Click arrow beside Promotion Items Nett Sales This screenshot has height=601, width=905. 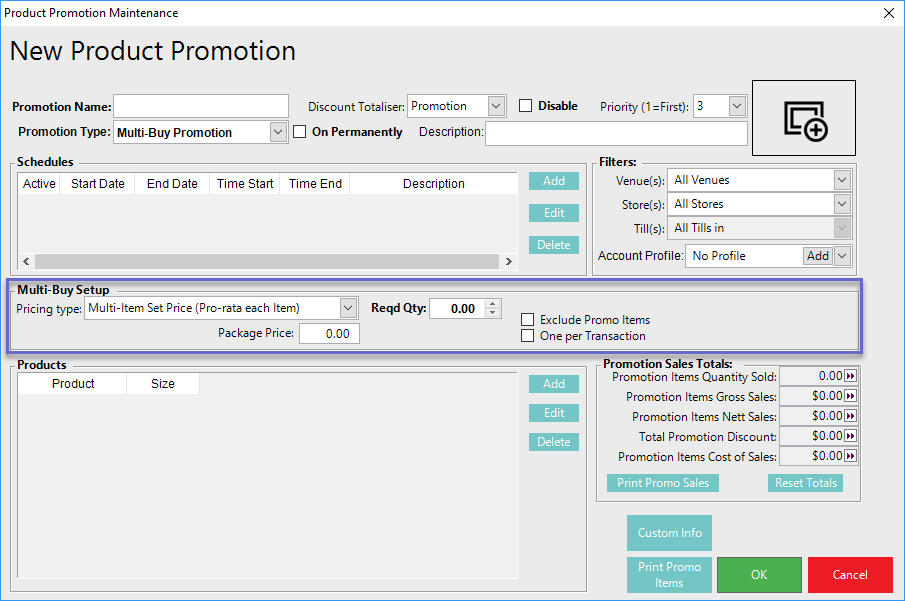click(x=851, y=416)
